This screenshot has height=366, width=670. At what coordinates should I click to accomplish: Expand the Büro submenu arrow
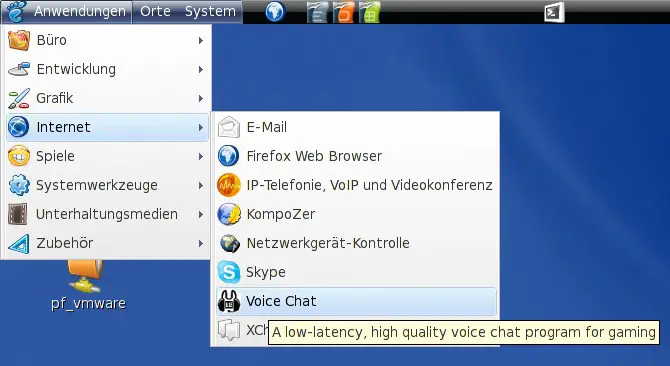[201, 41]
